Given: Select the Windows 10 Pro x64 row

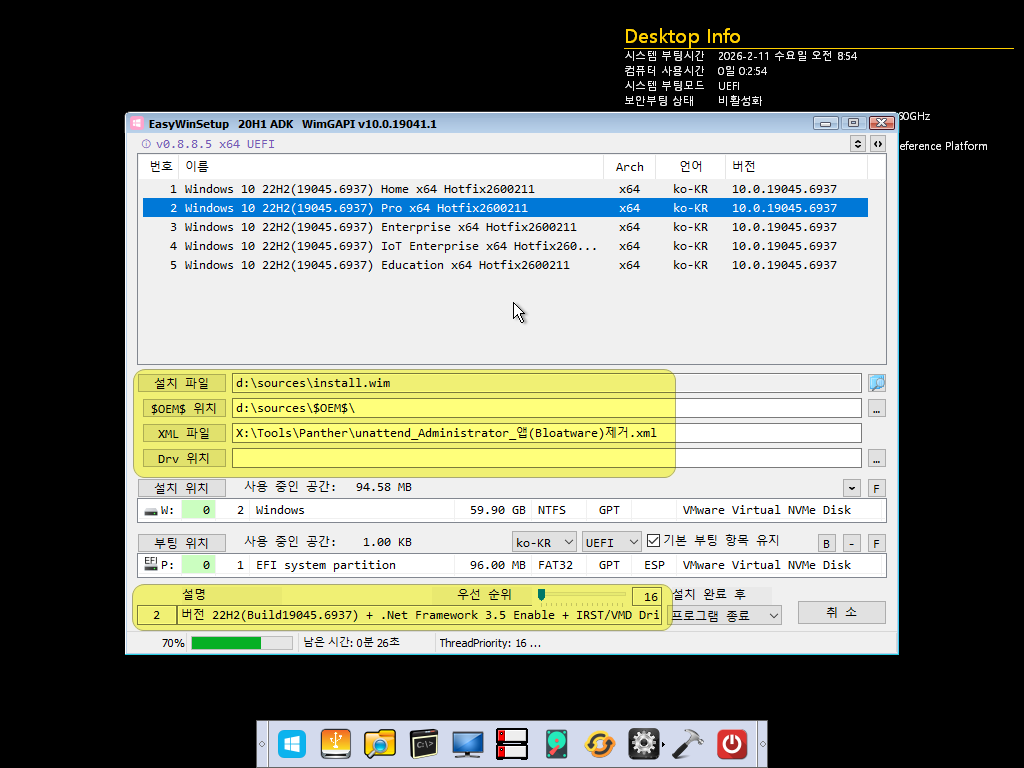Looking at the screenshot, I should [x=505, y=208].
